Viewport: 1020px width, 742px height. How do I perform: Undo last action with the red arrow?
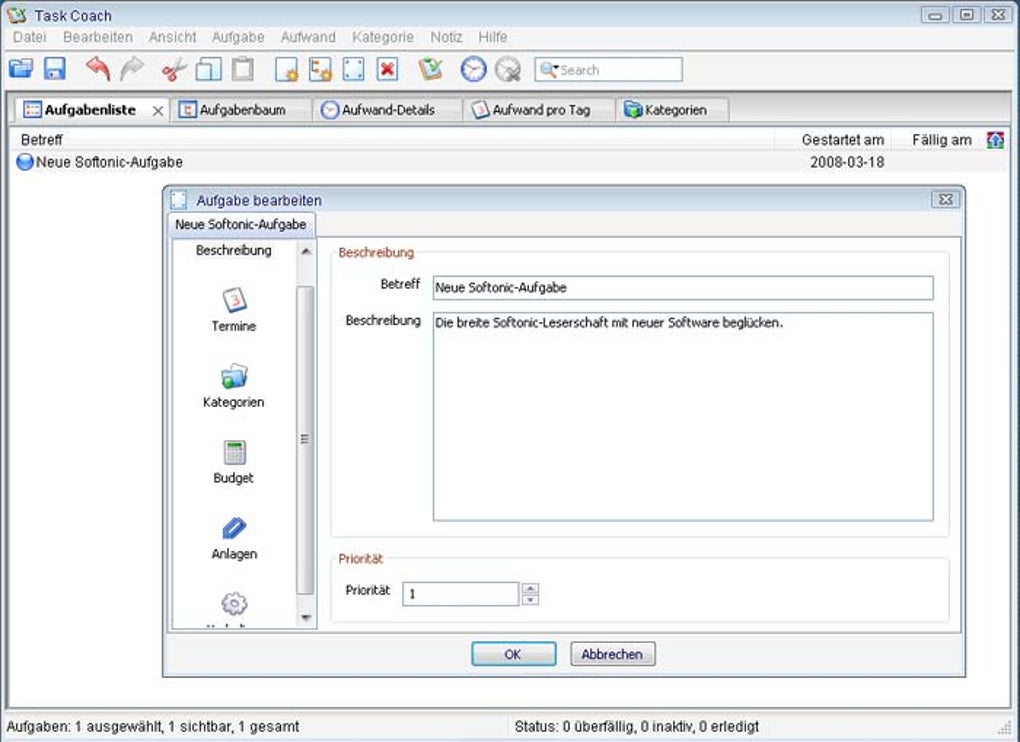(96, 66)
